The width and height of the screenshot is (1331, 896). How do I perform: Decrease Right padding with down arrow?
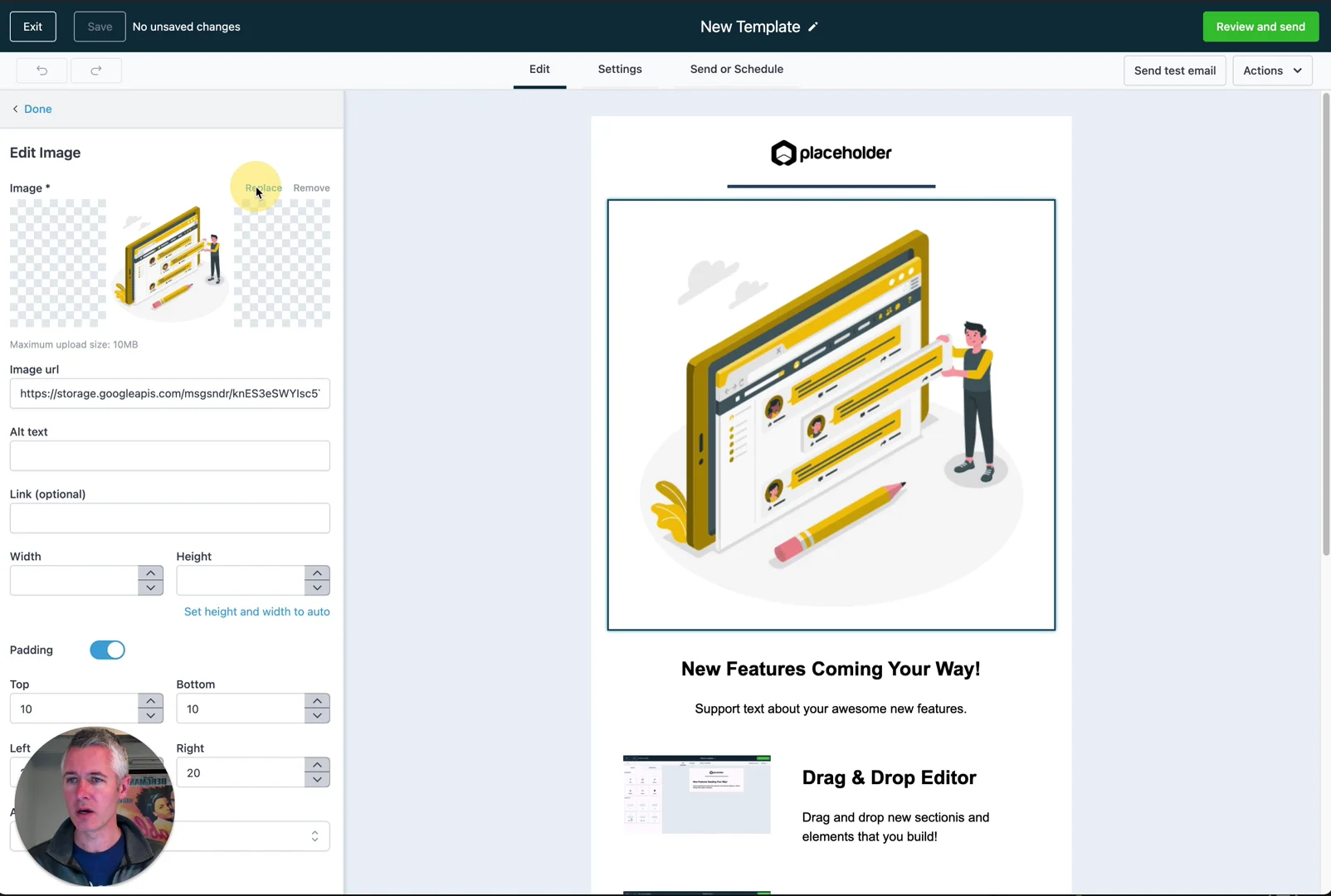tap(317, 780)
